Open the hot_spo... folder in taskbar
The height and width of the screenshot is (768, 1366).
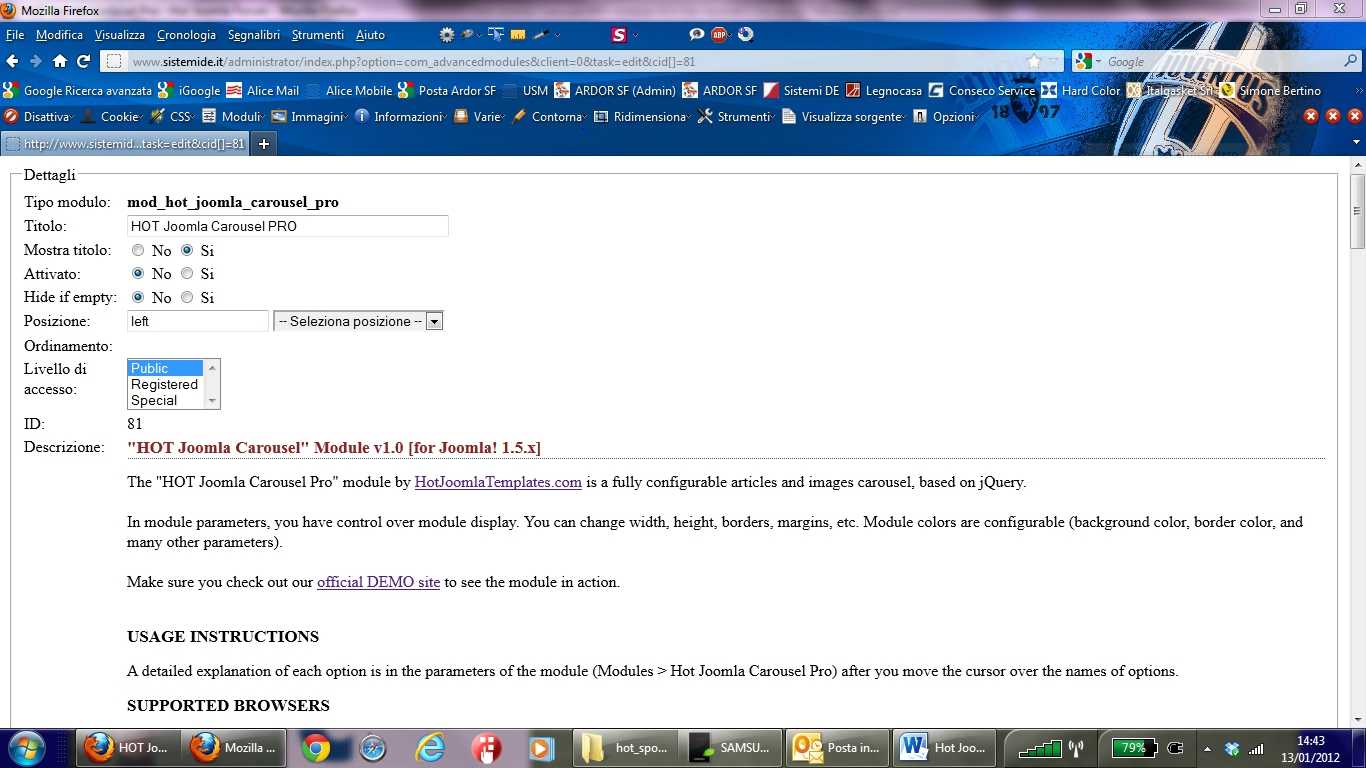point(627,747)
